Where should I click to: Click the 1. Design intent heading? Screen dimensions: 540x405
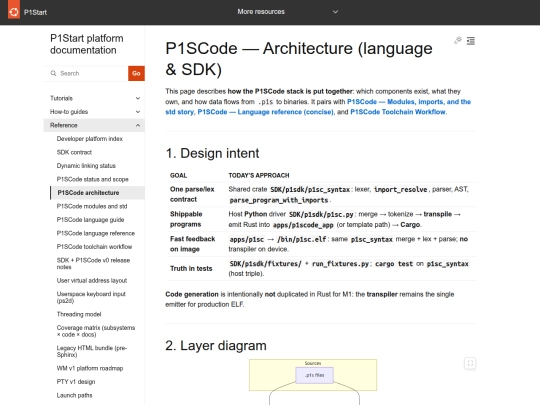click(212, 153)
